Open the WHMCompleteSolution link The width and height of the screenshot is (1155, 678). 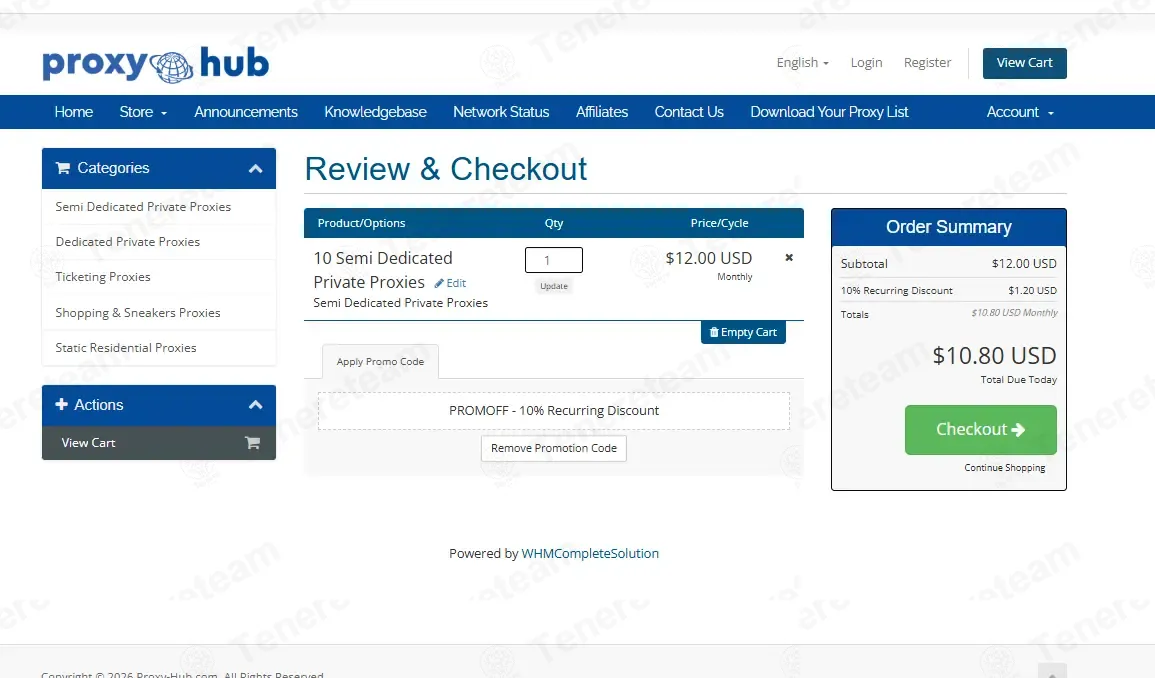click(590, 553)
